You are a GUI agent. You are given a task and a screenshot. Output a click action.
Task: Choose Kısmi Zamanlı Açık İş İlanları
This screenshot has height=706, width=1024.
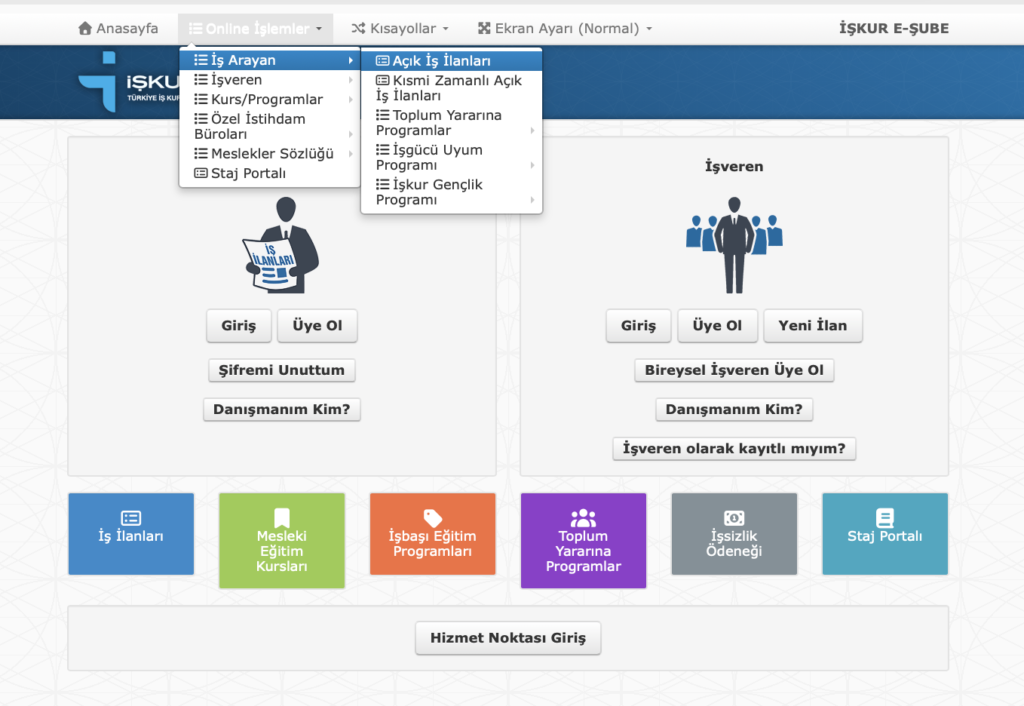tap(449, 88)
